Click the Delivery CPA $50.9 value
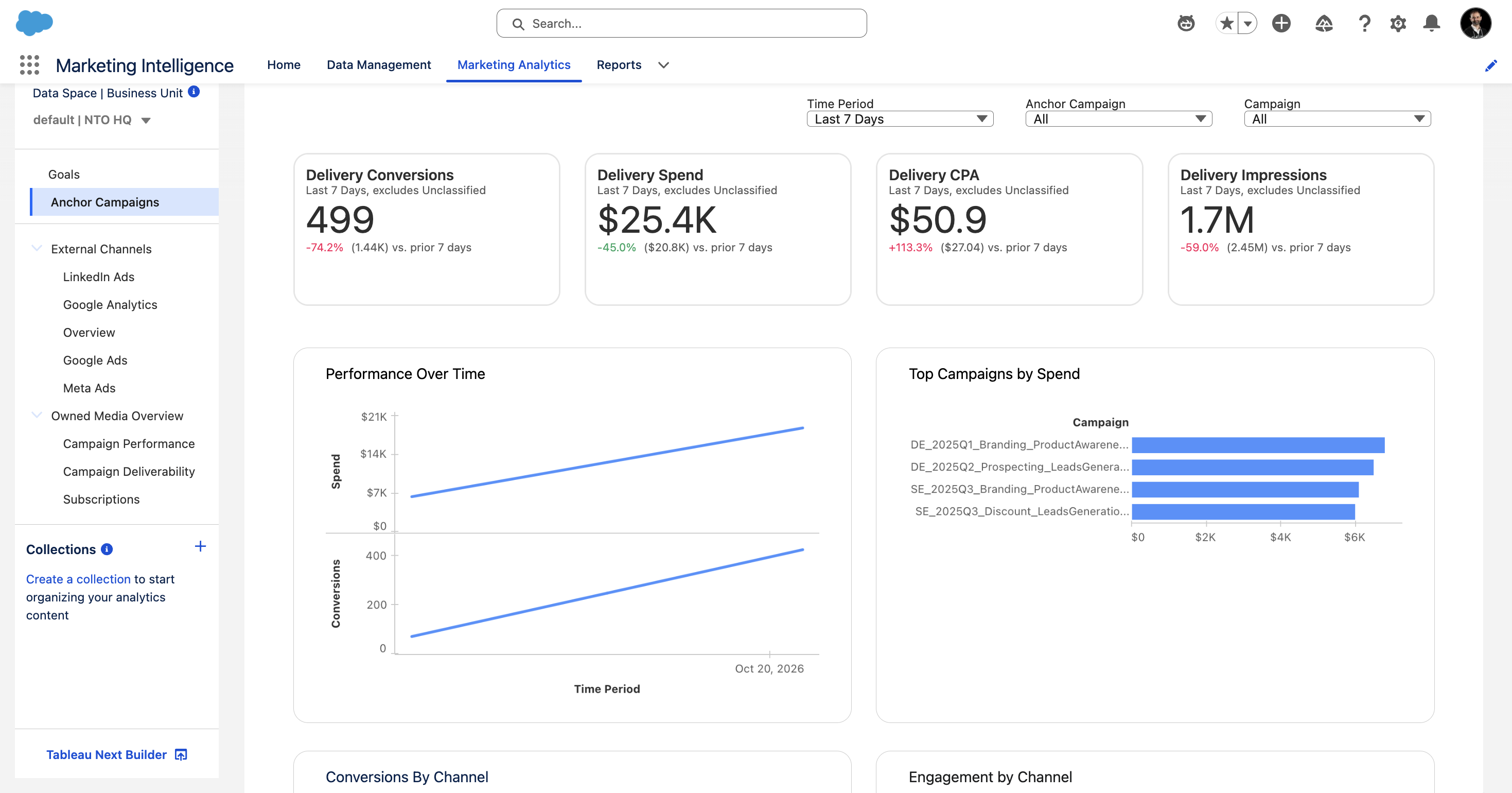1512x793 pixels. 937,220
